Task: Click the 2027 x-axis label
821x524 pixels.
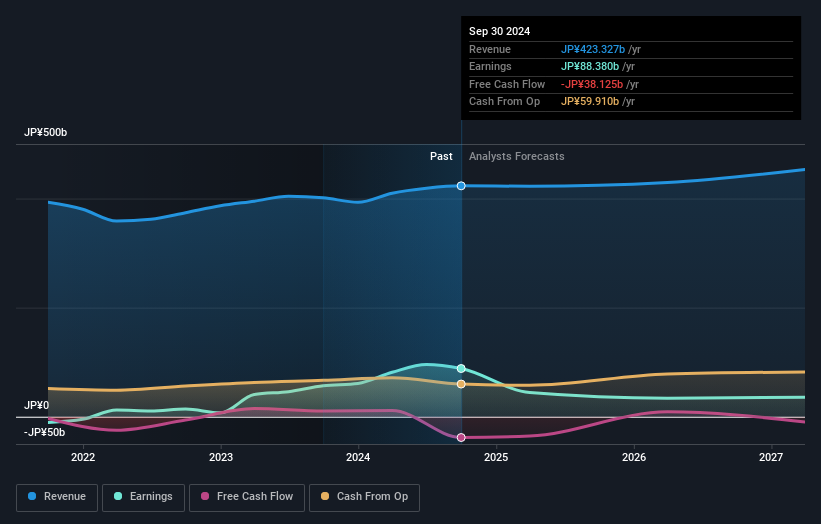Action: [771, 457]
